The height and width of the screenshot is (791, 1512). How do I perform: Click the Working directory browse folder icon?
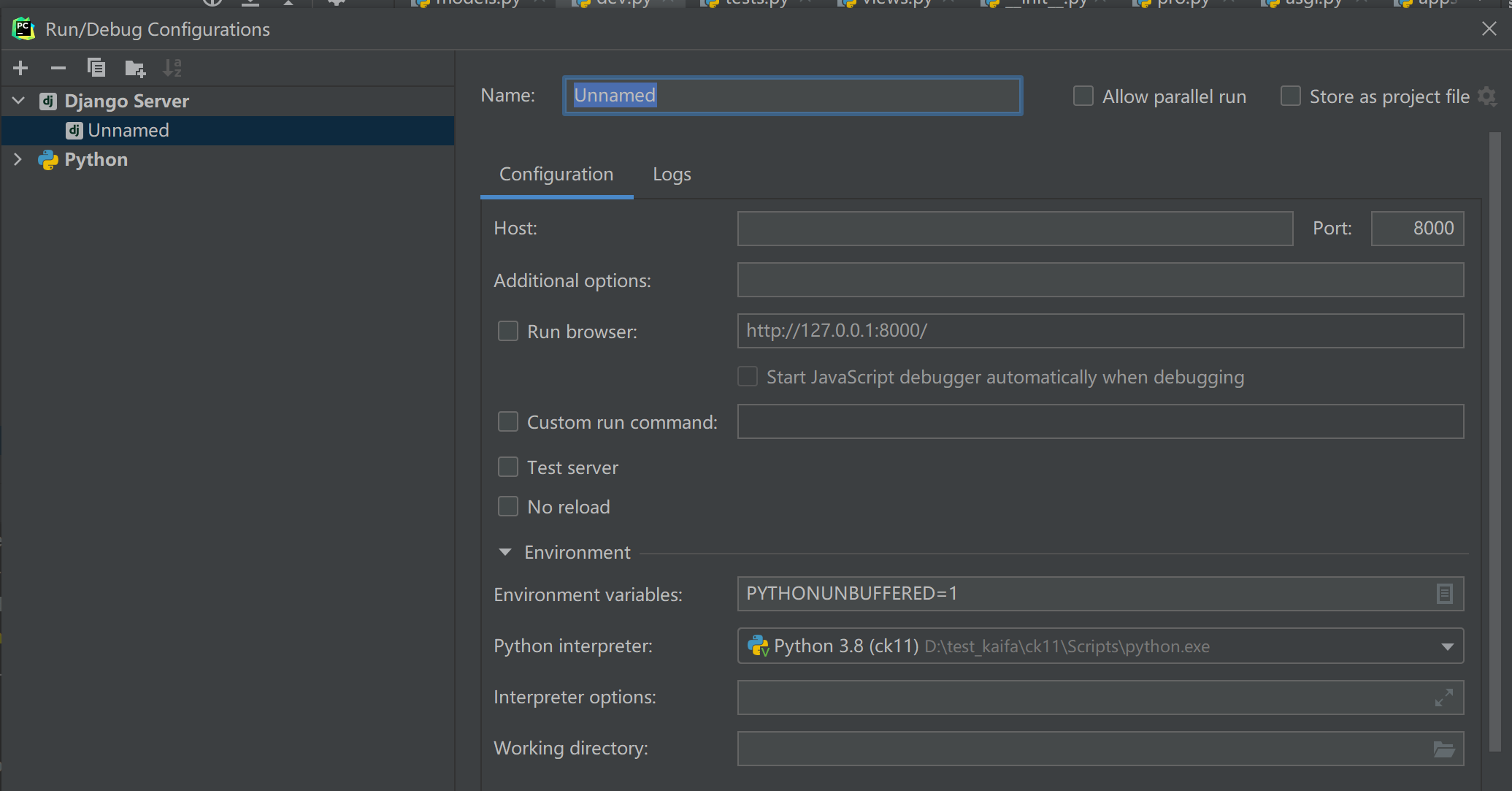click(x=1444, y=749)
